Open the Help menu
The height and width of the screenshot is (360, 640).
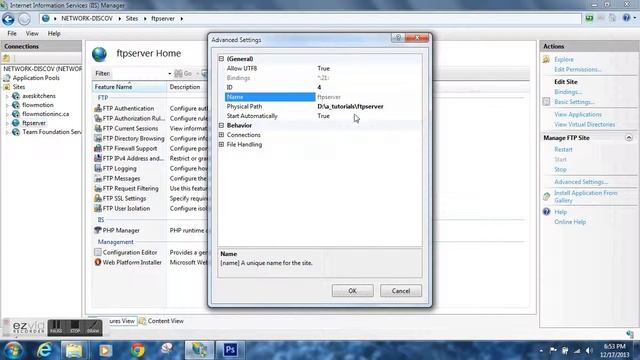coord(54,33)
